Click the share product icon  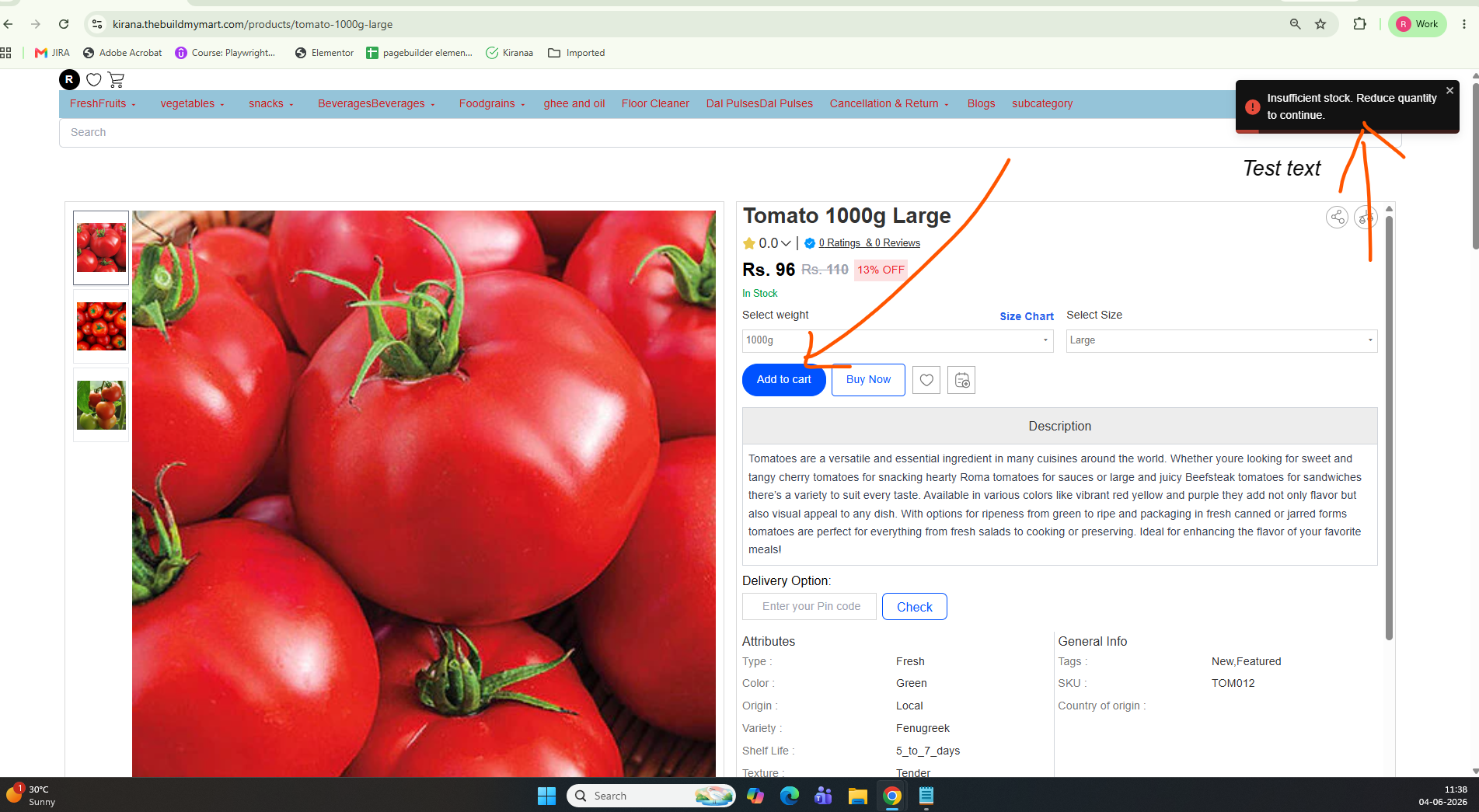[1337, 217]
